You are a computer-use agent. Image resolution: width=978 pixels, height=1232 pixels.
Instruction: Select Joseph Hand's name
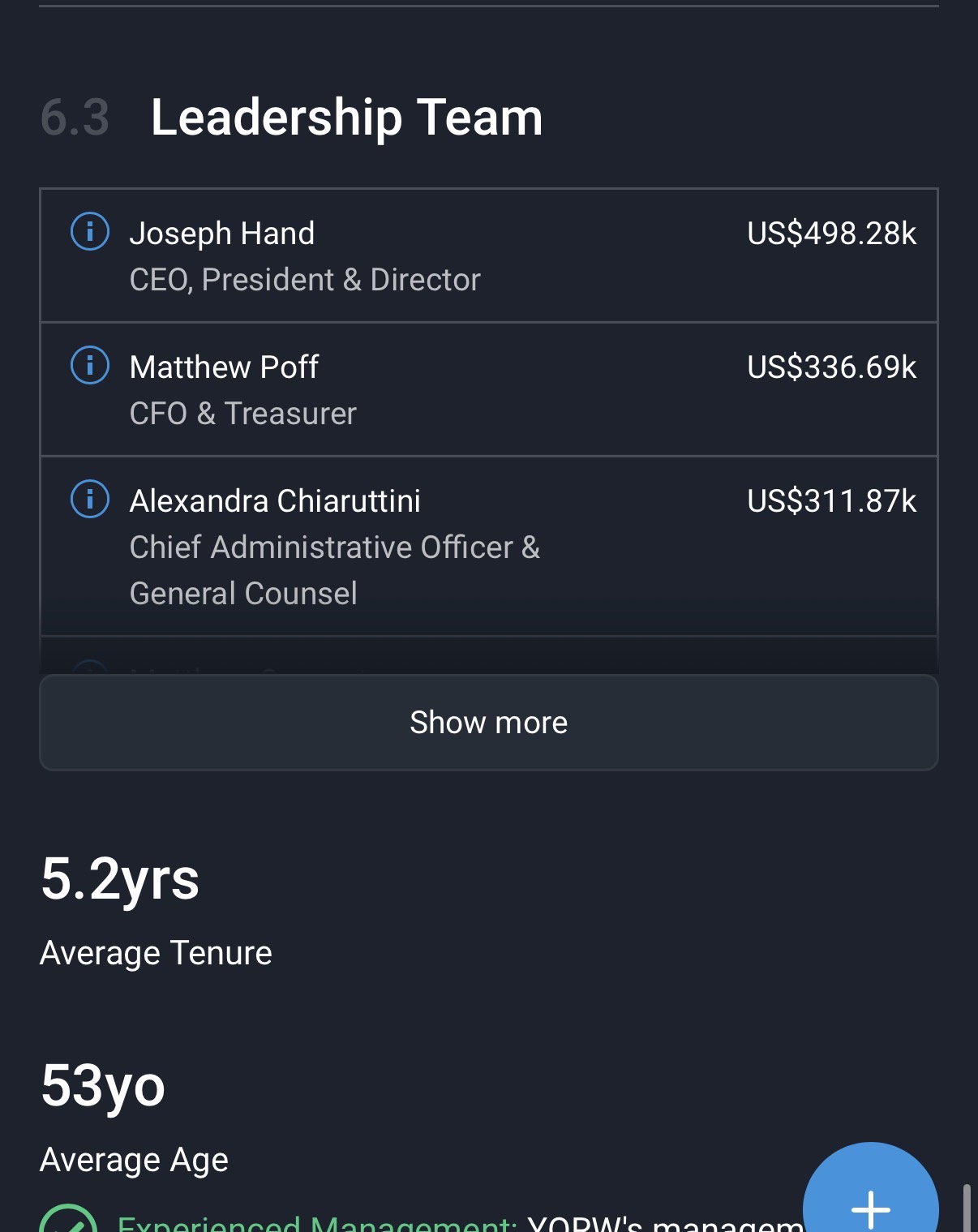221,234
